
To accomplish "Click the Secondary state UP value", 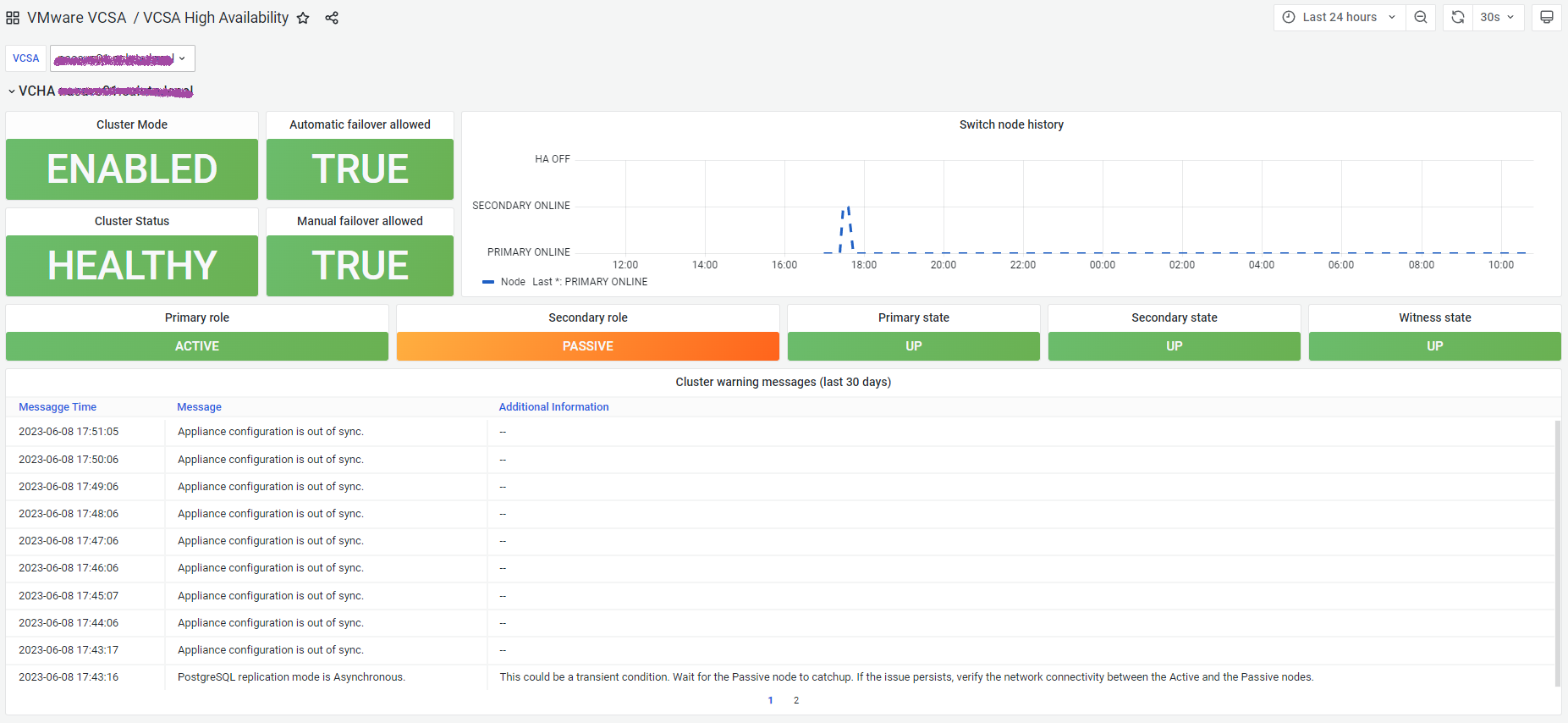I will click(x=1175, y=346).
